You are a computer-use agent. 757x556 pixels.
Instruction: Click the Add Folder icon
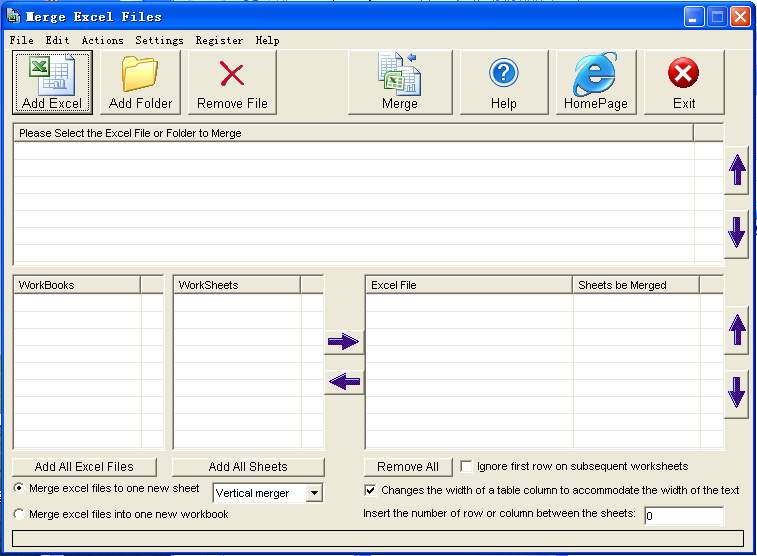point(140,75)
